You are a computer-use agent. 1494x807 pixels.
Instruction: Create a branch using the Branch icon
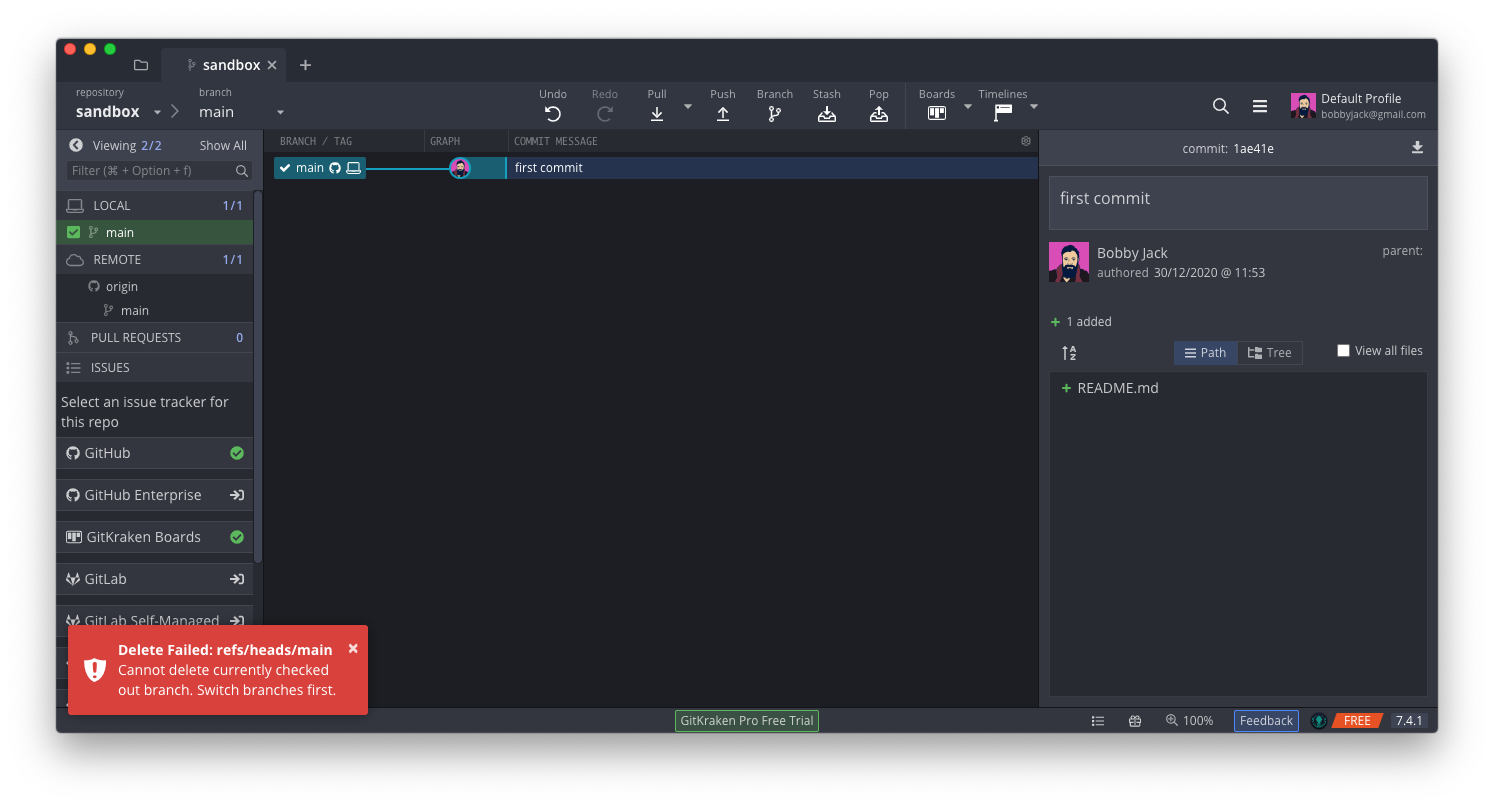774,113
